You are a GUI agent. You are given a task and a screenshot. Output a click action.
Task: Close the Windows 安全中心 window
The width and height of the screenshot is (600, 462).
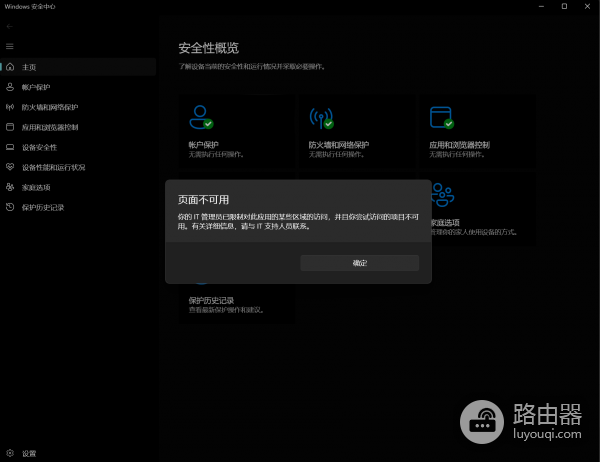tap(587, 7)
